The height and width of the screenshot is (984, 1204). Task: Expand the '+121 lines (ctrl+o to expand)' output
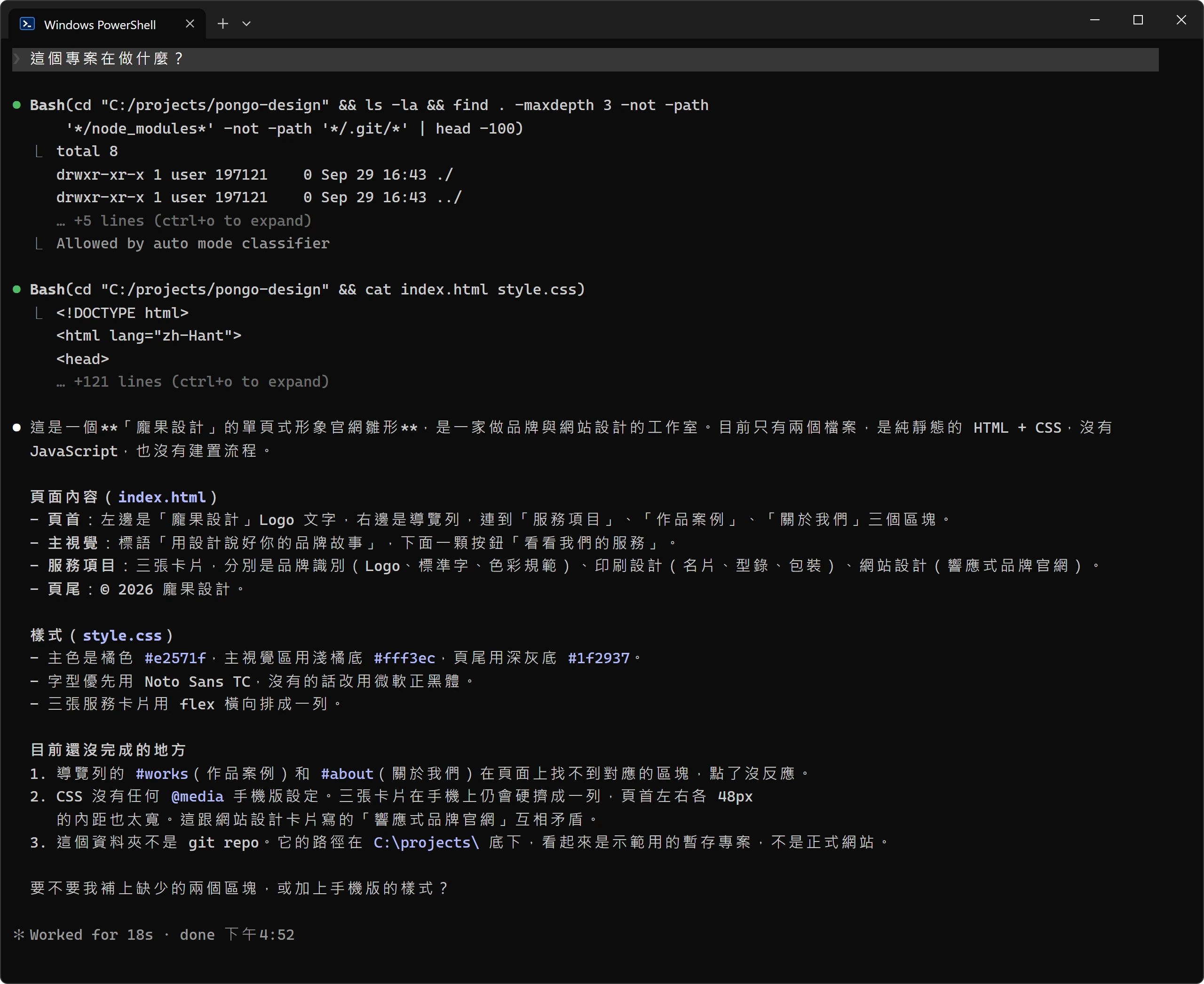(x=193, y=382)
